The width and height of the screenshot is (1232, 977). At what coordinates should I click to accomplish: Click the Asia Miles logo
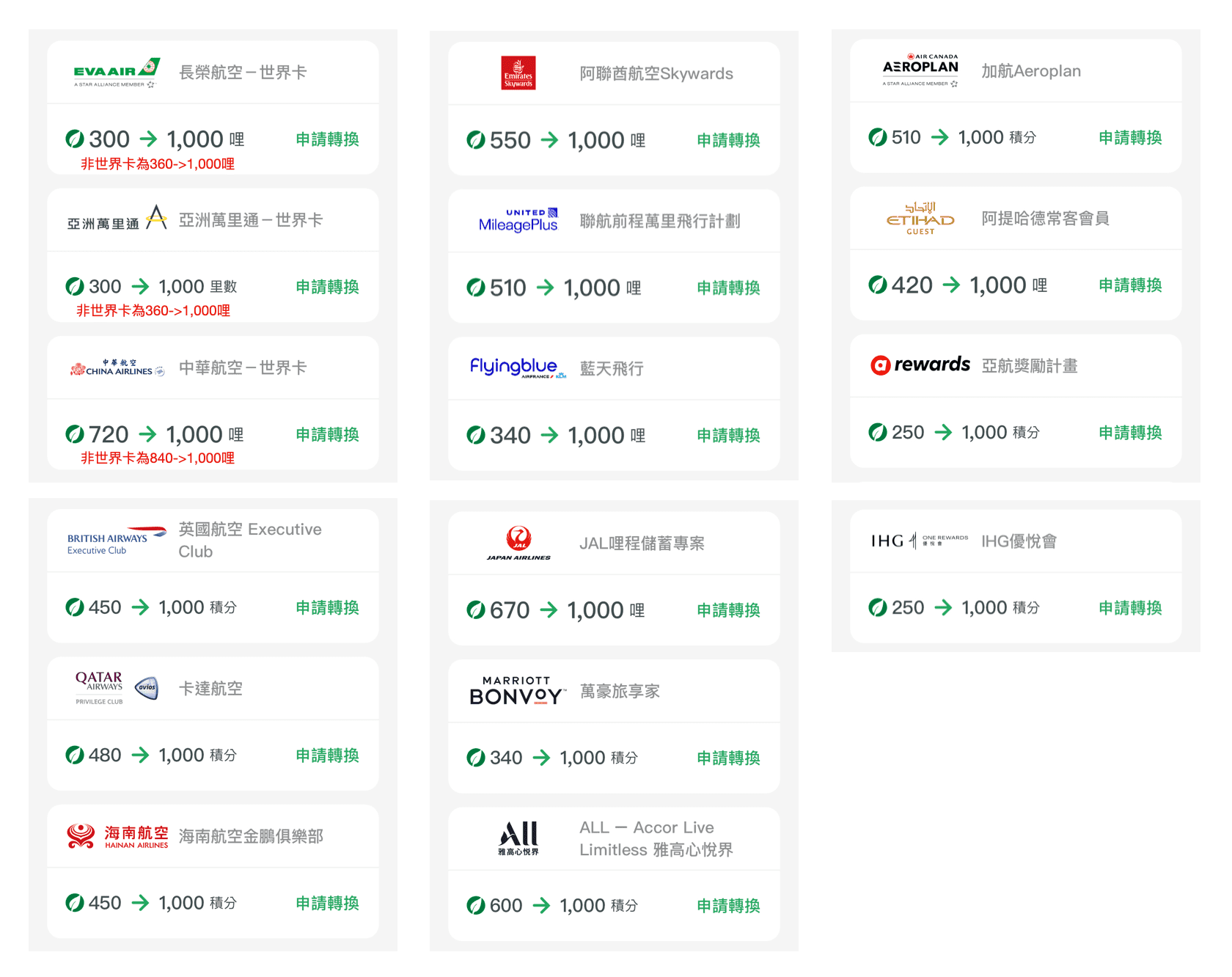(x=117, y=219)
